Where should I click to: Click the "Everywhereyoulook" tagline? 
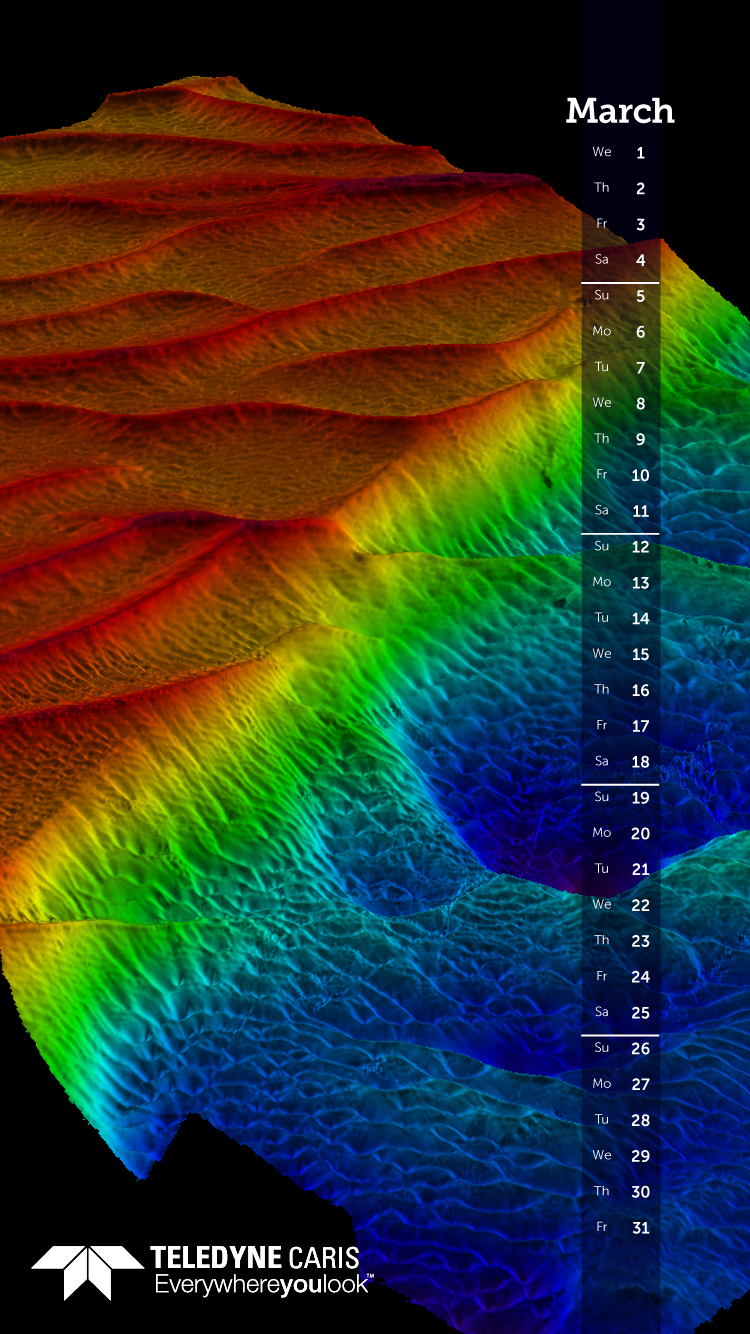click(x=262, y=1285)
